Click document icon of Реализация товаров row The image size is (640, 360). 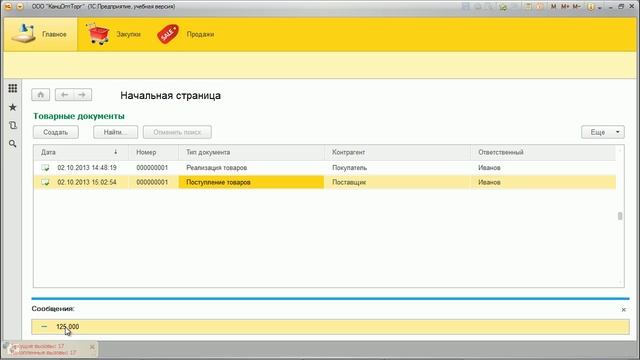[x=45, y=168]
